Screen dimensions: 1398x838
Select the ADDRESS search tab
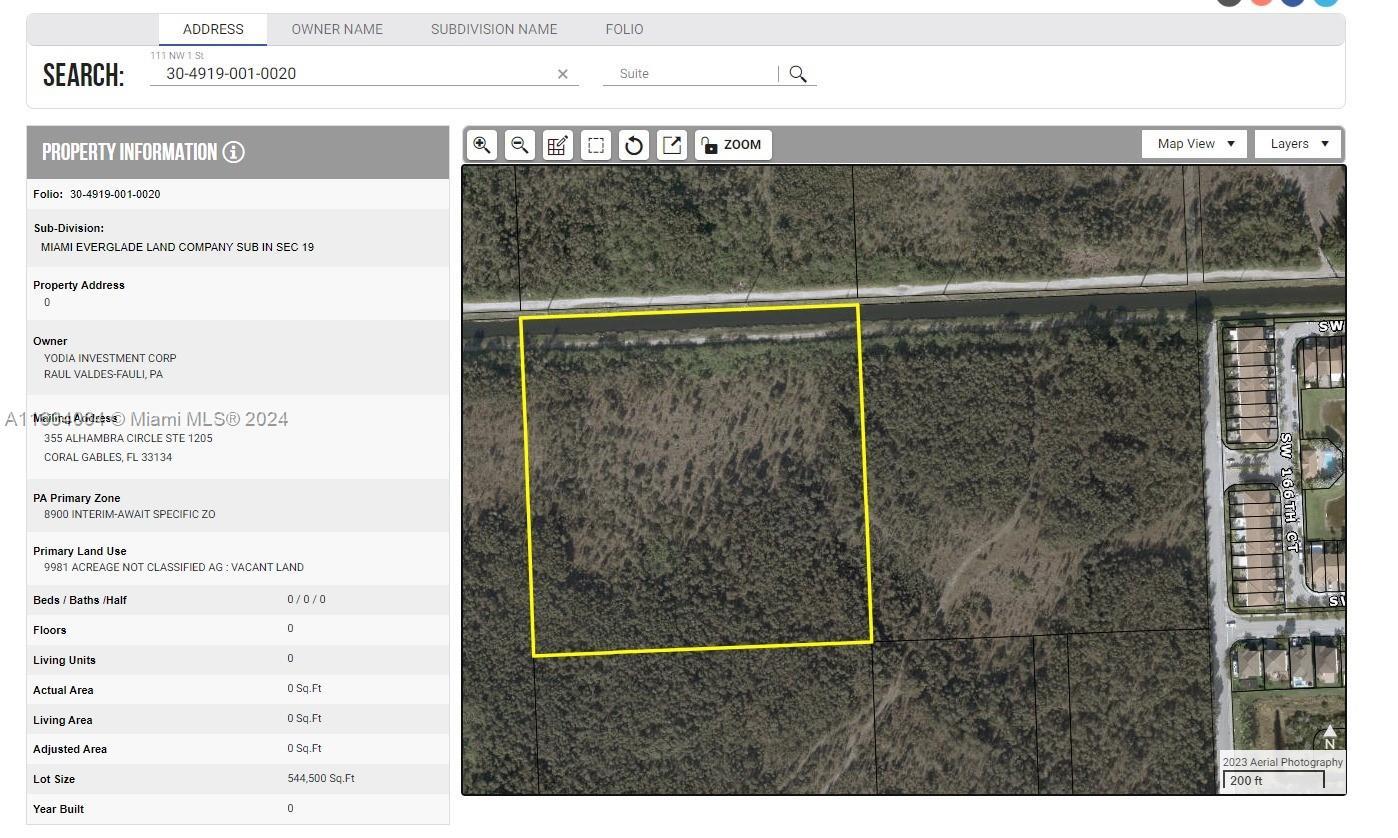pos(213,29)
